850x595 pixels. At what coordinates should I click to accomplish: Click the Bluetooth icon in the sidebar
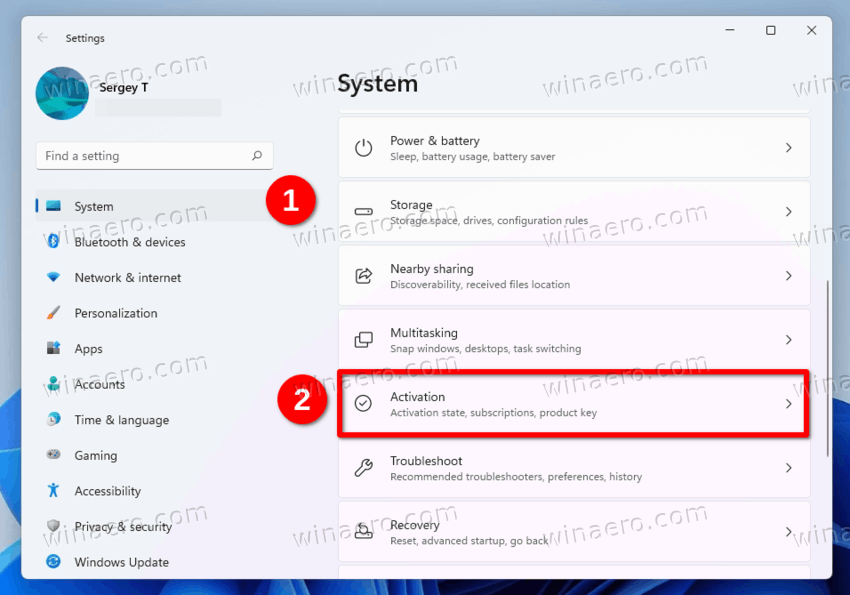[53, 241]
